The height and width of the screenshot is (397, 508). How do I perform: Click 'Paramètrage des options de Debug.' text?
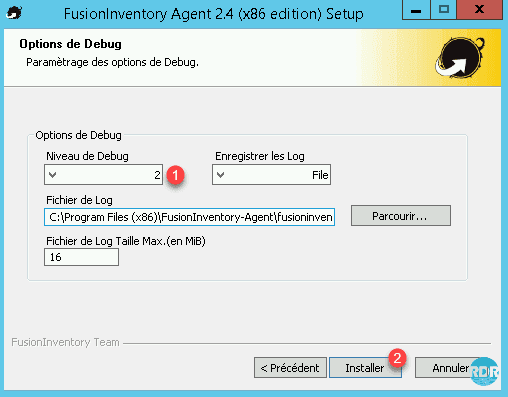tap(112, 62)
